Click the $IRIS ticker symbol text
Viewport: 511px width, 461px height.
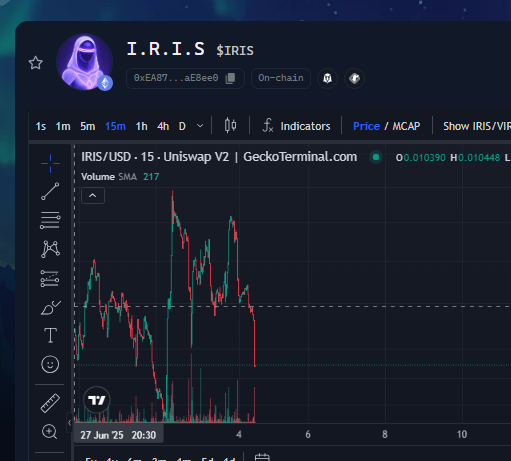pyautogui.click(x=235, y=51)
